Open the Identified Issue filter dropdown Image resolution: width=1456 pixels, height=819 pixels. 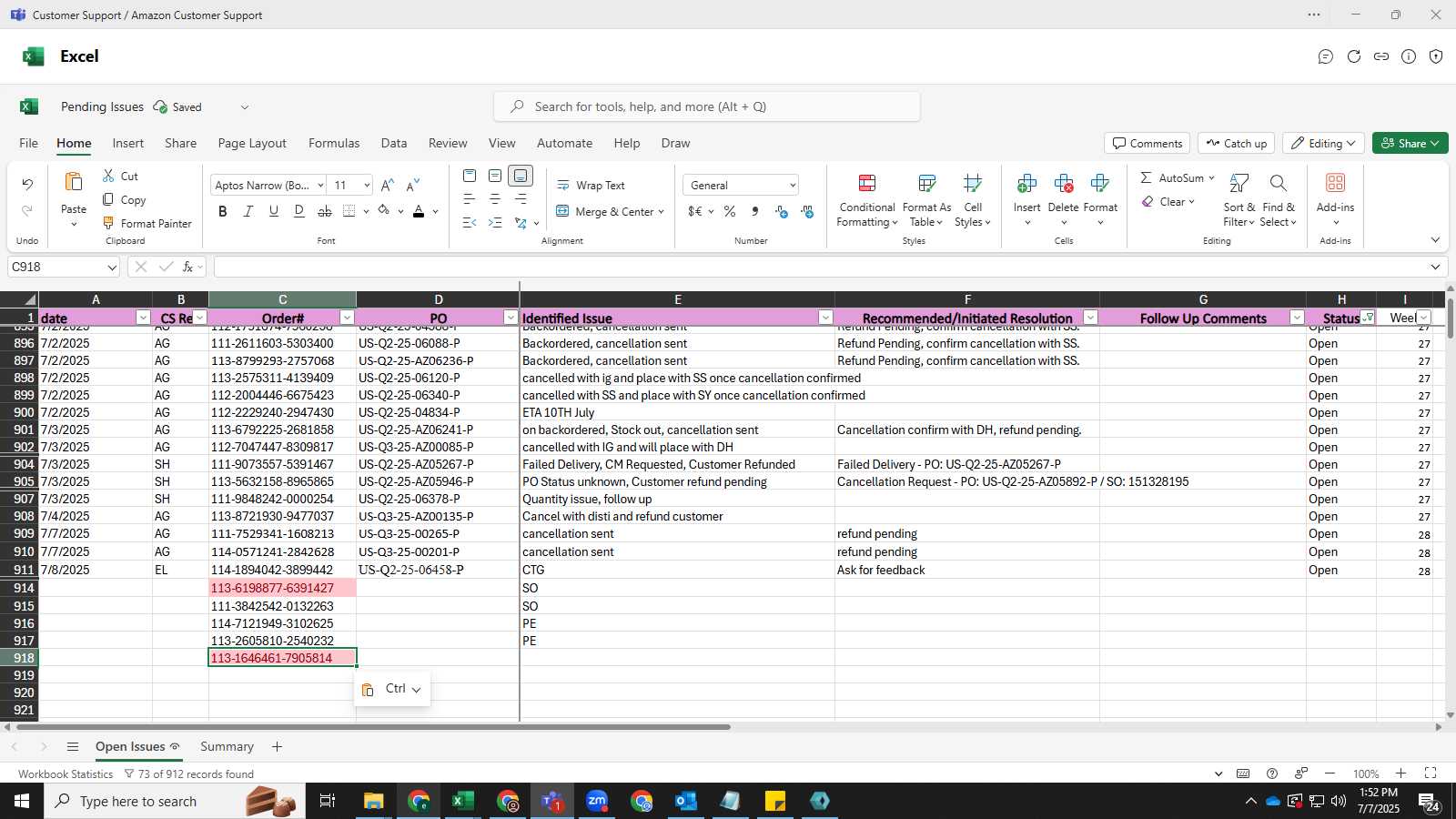pos(825,318)
